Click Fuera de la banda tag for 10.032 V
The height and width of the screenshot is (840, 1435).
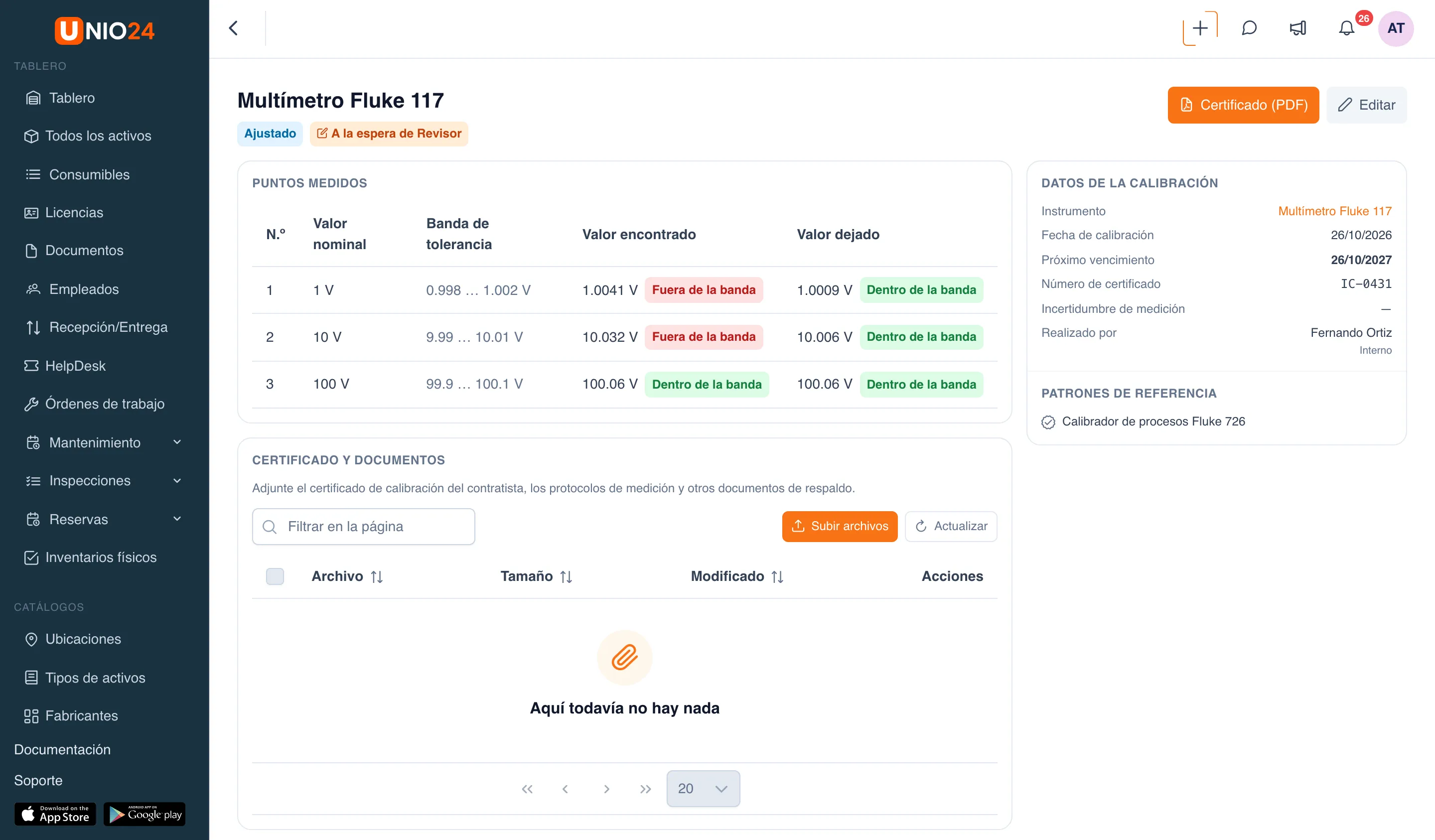(x=703, y=337)
